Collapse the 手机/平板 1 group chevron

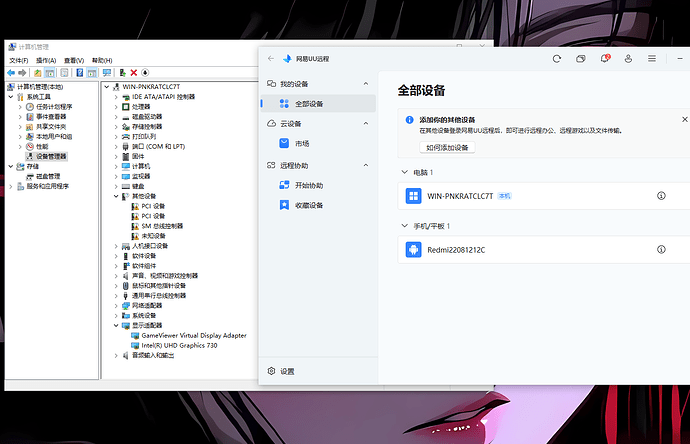coord(404,226)
